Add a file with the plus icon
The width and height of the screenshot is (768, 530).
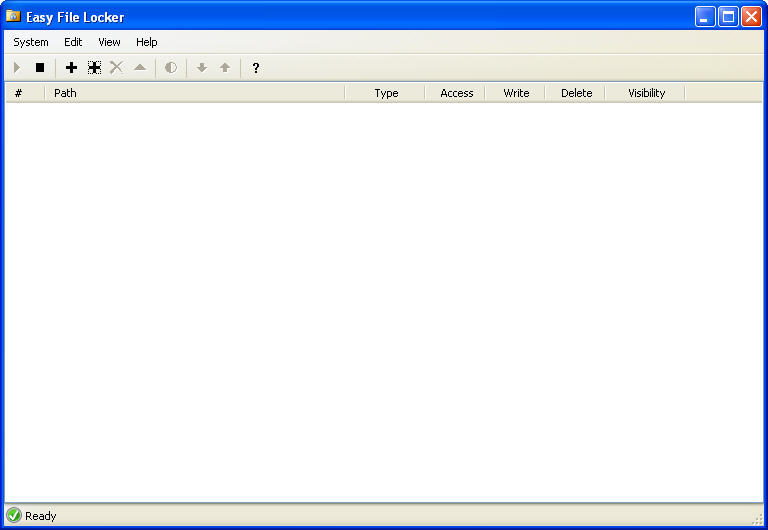click(72, 68)
